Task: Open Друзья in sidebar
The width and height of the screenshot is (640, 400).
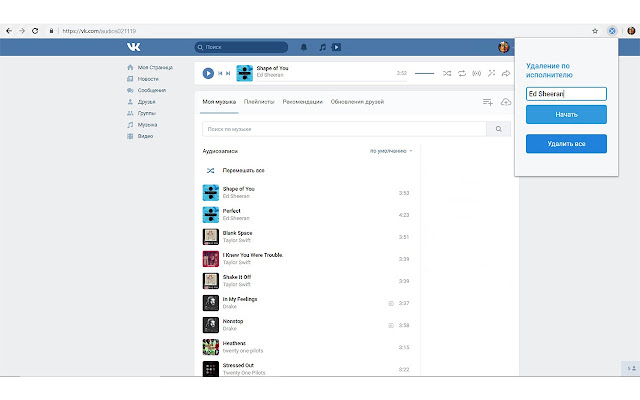Action: point(146,102)
